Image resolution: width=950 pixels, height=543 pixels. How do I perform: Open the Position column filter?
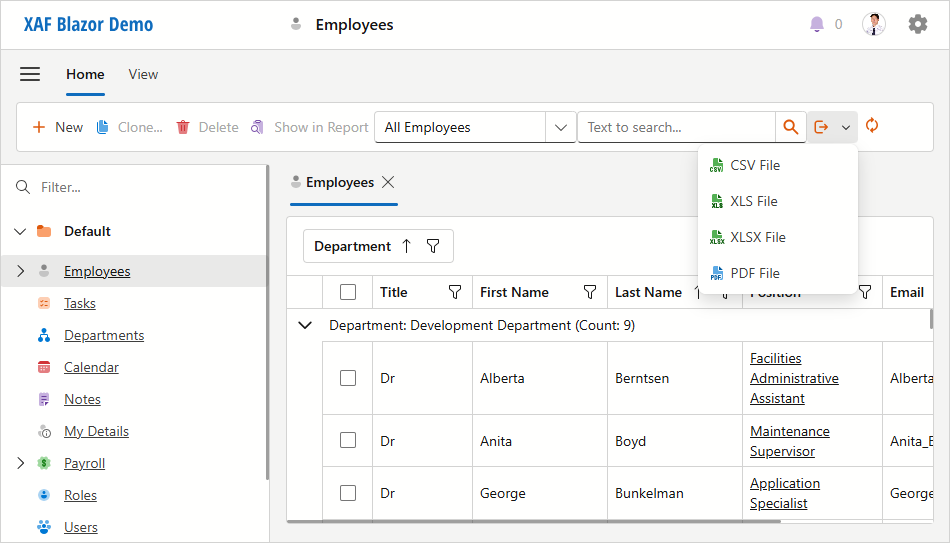[x=865, y=292]
